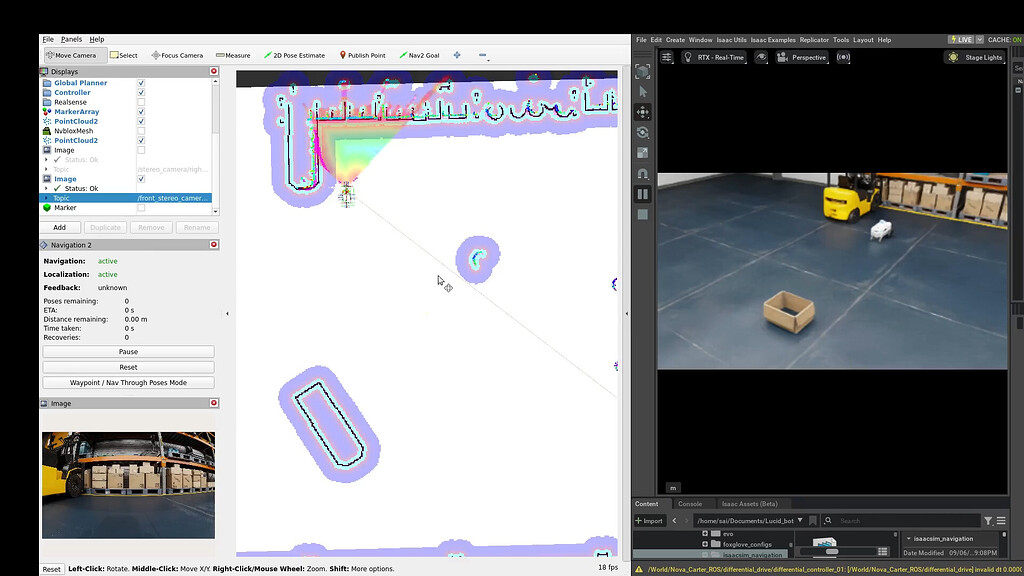This screenshot has height=576, width=1024.
Task: Disable the Global Planner display
Action: [140, 82]
